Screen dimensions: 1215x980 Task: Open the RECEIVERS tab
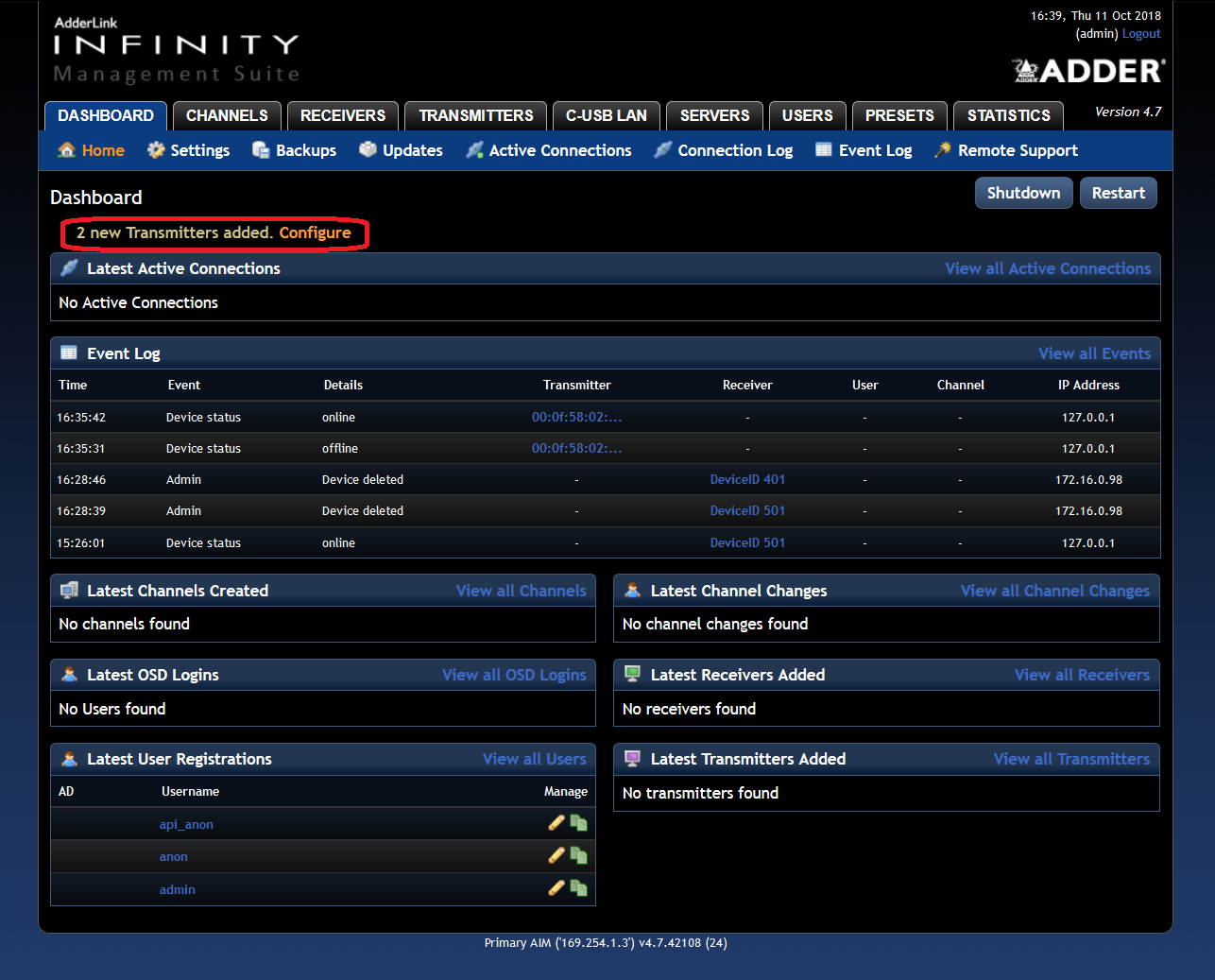(343, 115)
